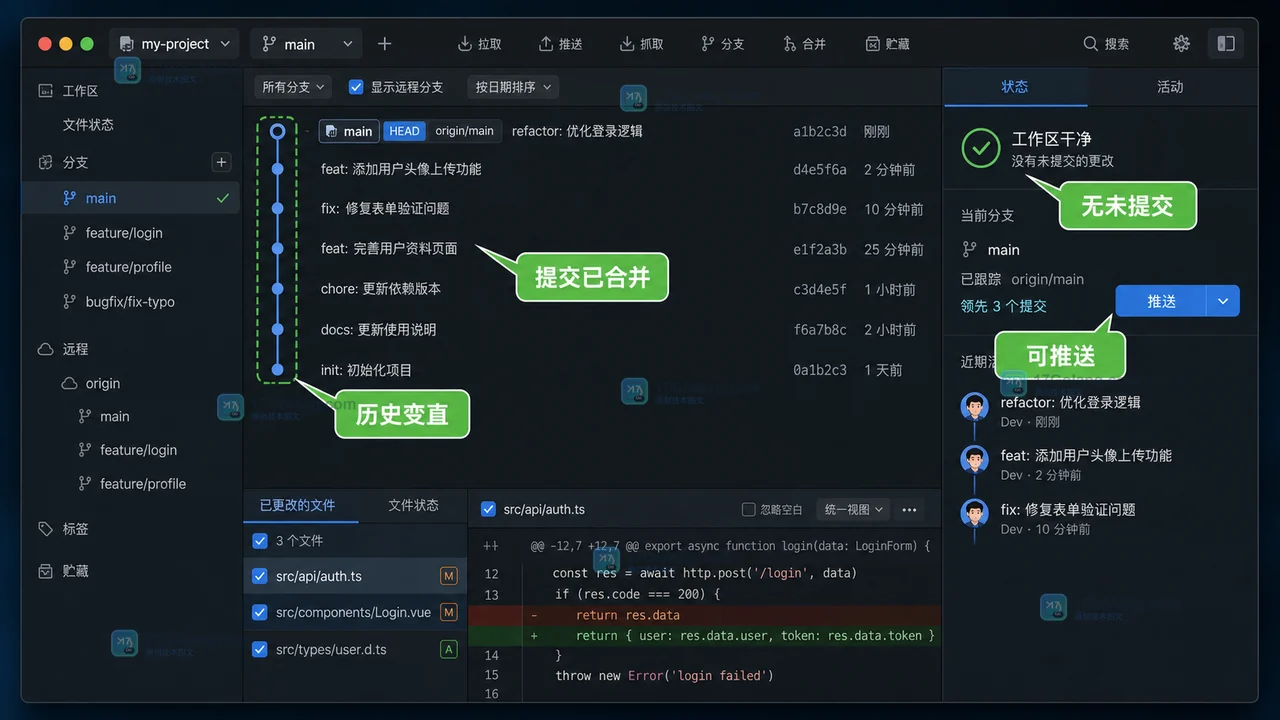Open the main branch selector dropdown
The width and height of the screenshot is (1280, 720).
(x=305, y=44)
